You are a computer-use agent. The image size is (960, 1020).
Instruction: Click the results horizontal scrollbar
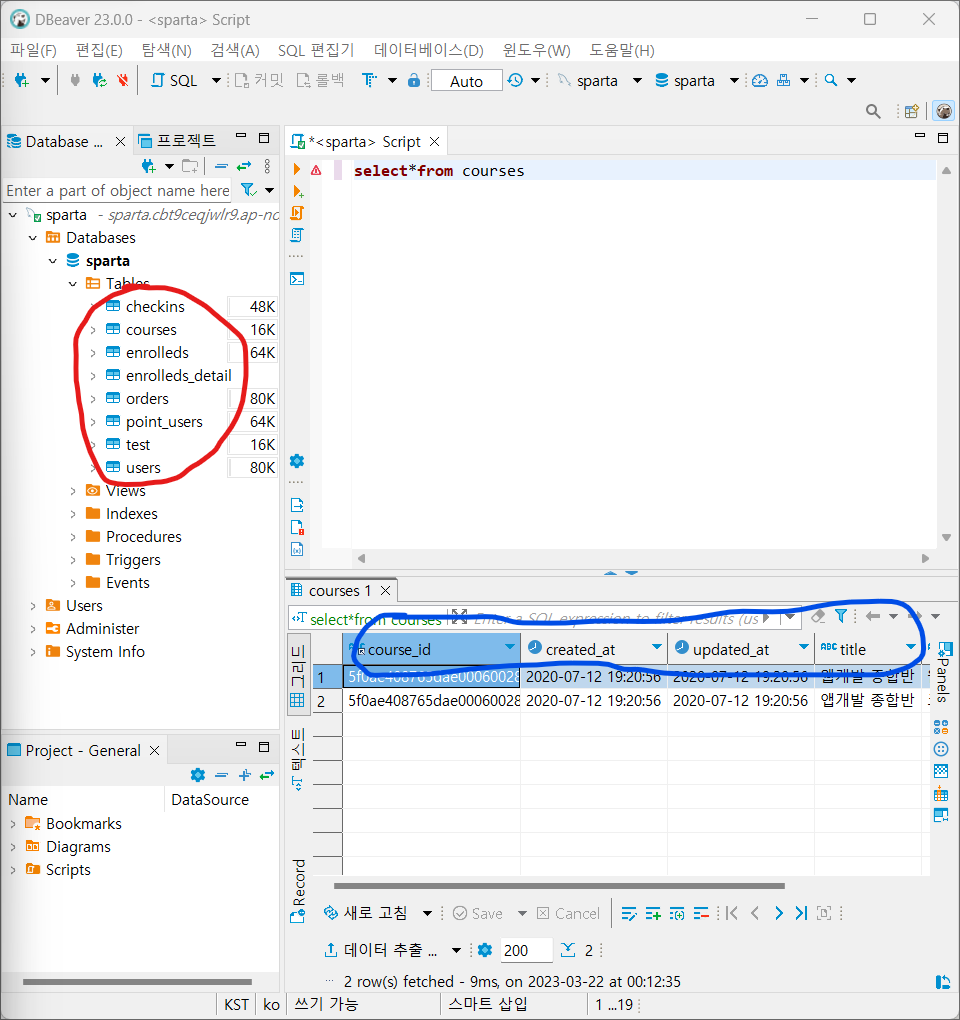pyautogui.click(x=559, y=886)
